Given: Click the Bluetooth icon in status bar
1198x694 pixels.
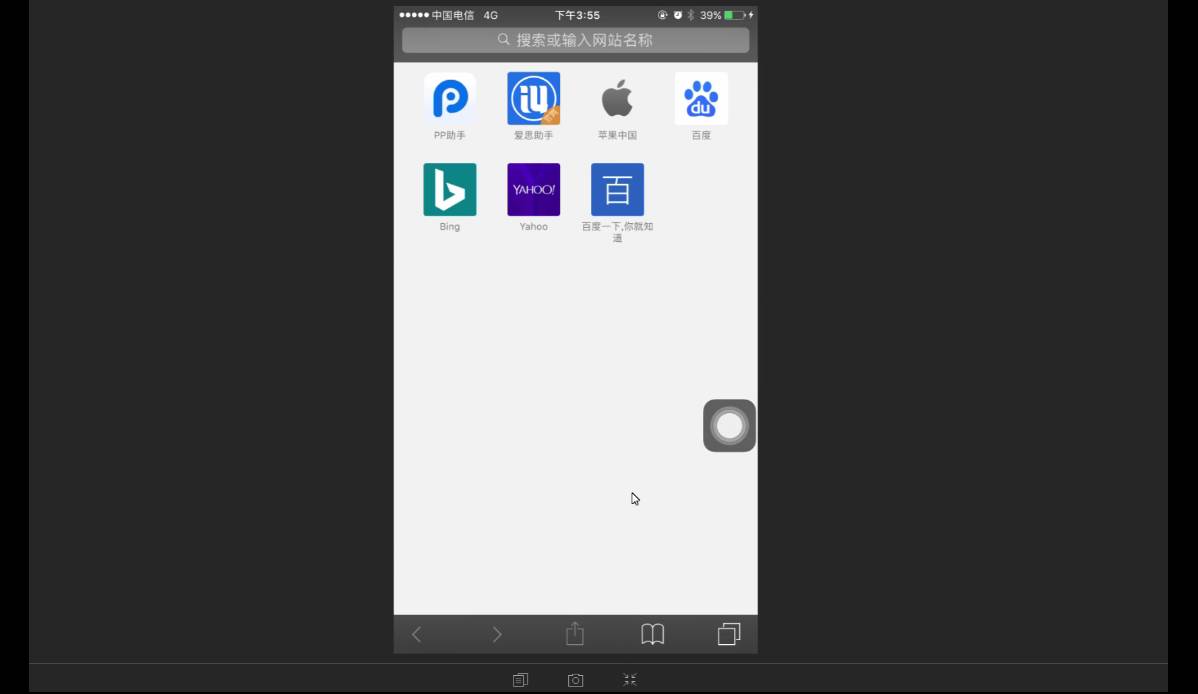Looking at the screenshot, I should click(691, 15).
